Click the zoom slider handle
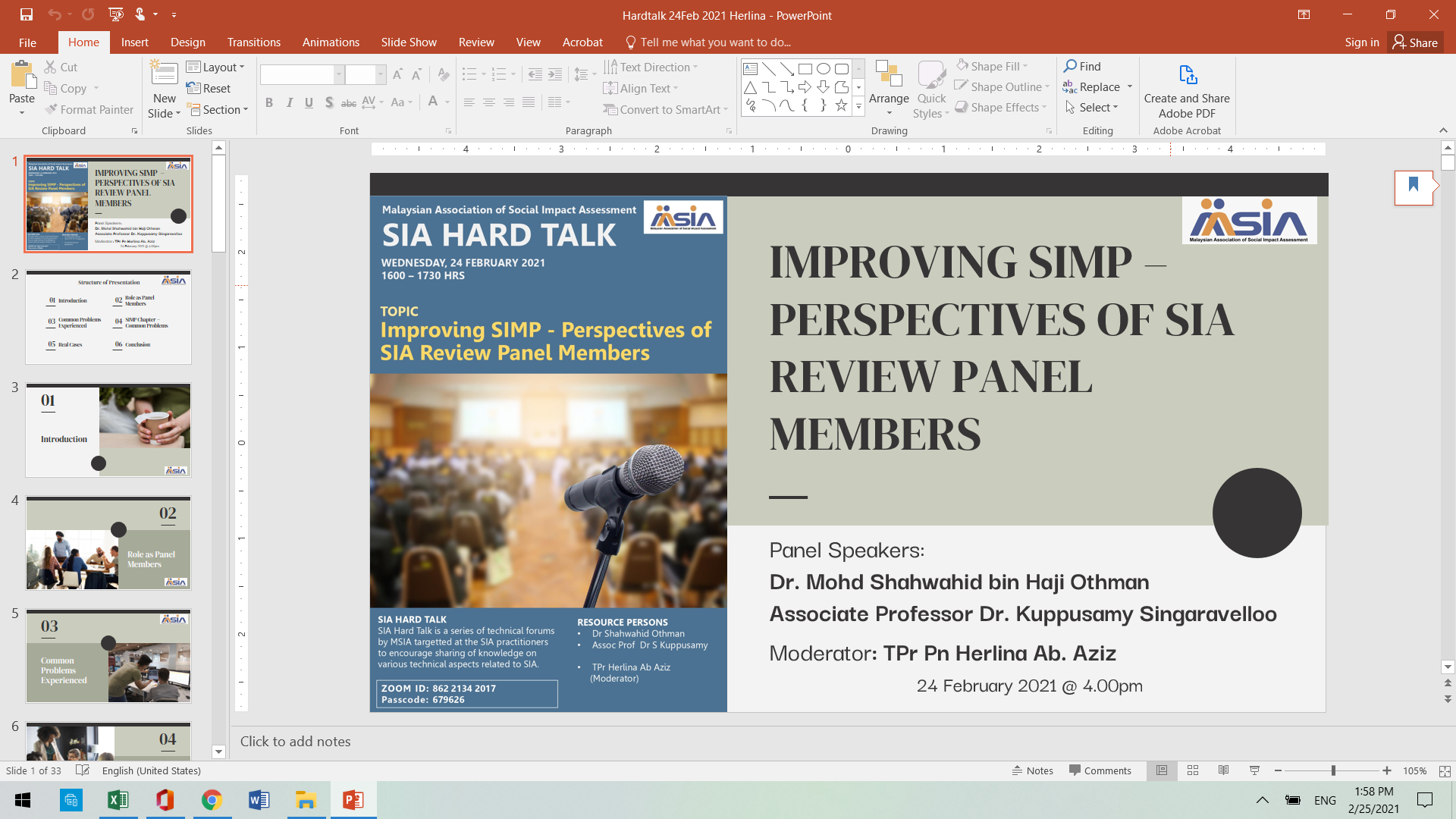1456x819 pixels. tap(1332, 770)
